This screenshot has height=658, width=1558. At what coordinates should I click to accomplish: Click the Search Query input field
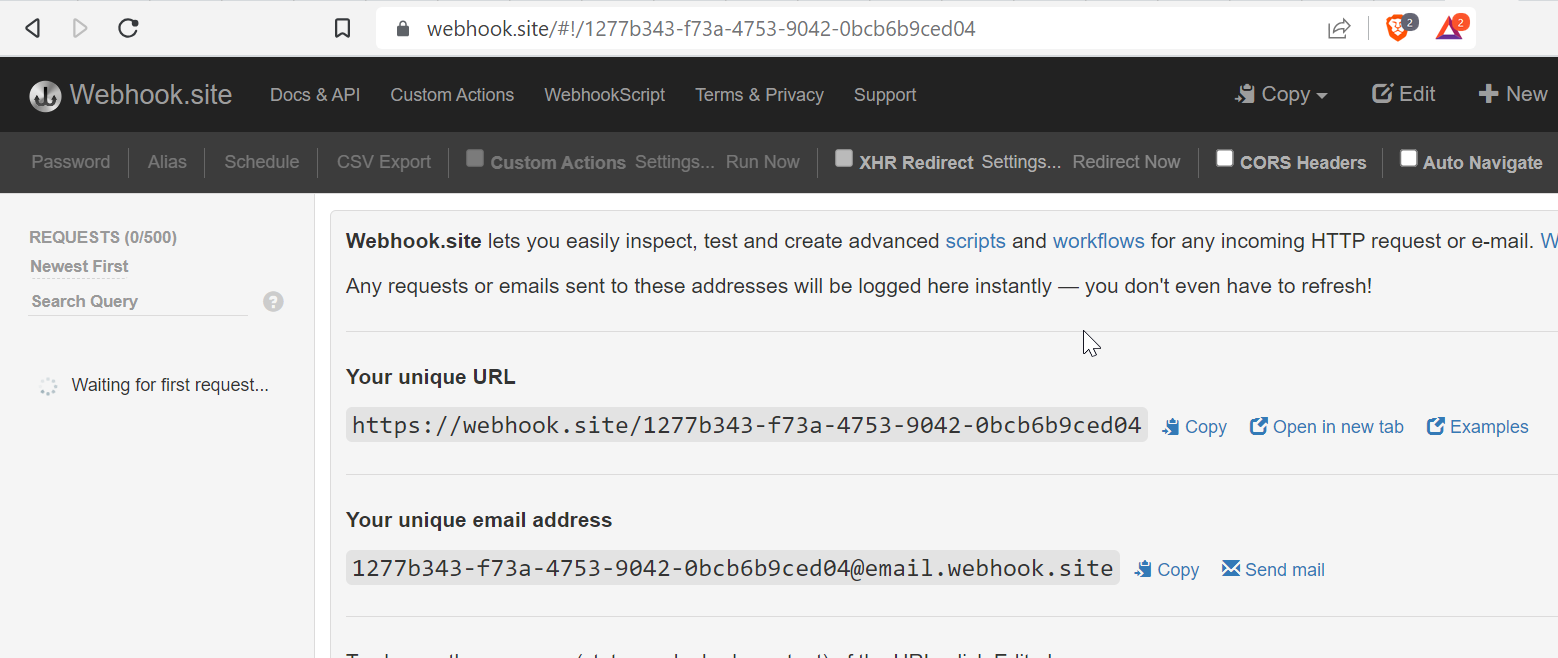coord(138,301)
